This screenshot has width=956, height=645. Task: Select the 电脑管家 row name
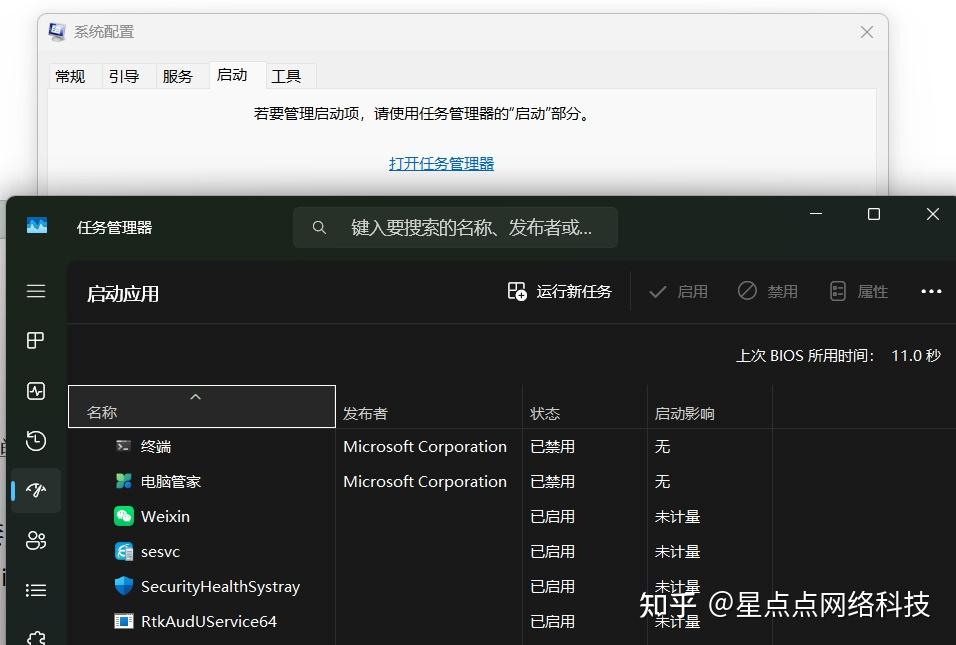pyautogui.click(x=171, y=482)
